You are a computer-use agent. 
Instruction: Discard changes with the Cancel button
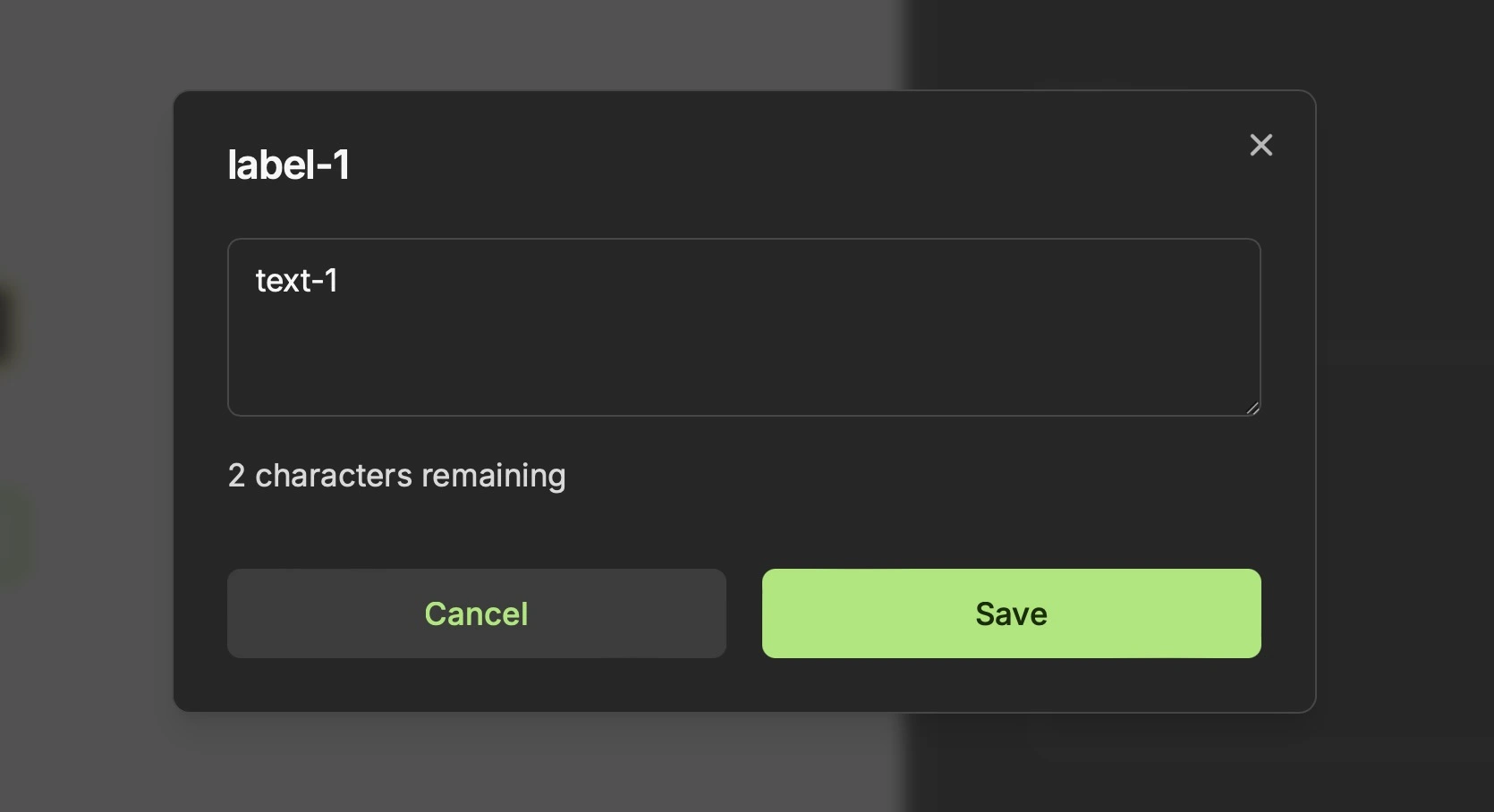click(476, 613)
